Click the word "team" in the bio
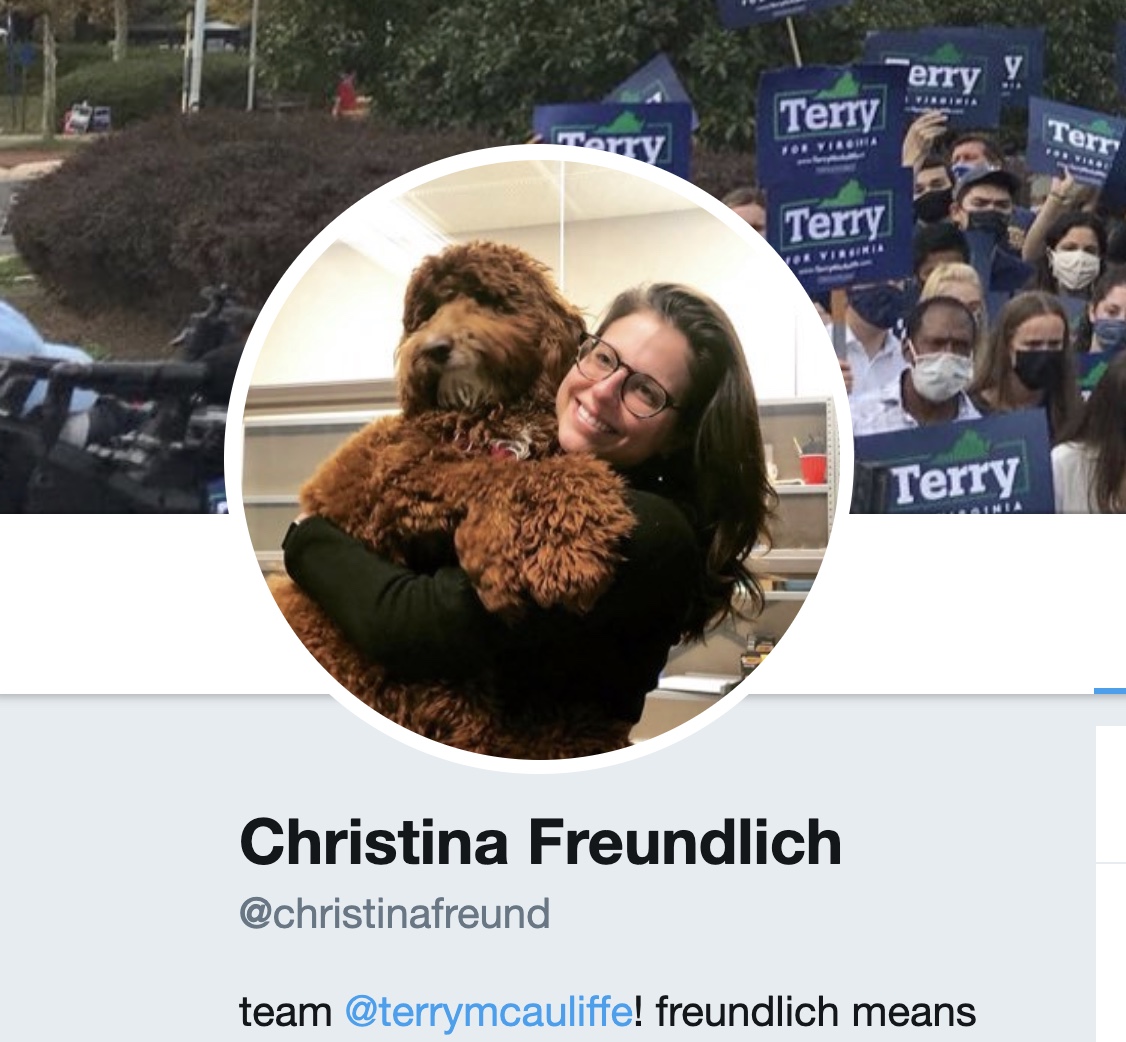 (285, 1012)
